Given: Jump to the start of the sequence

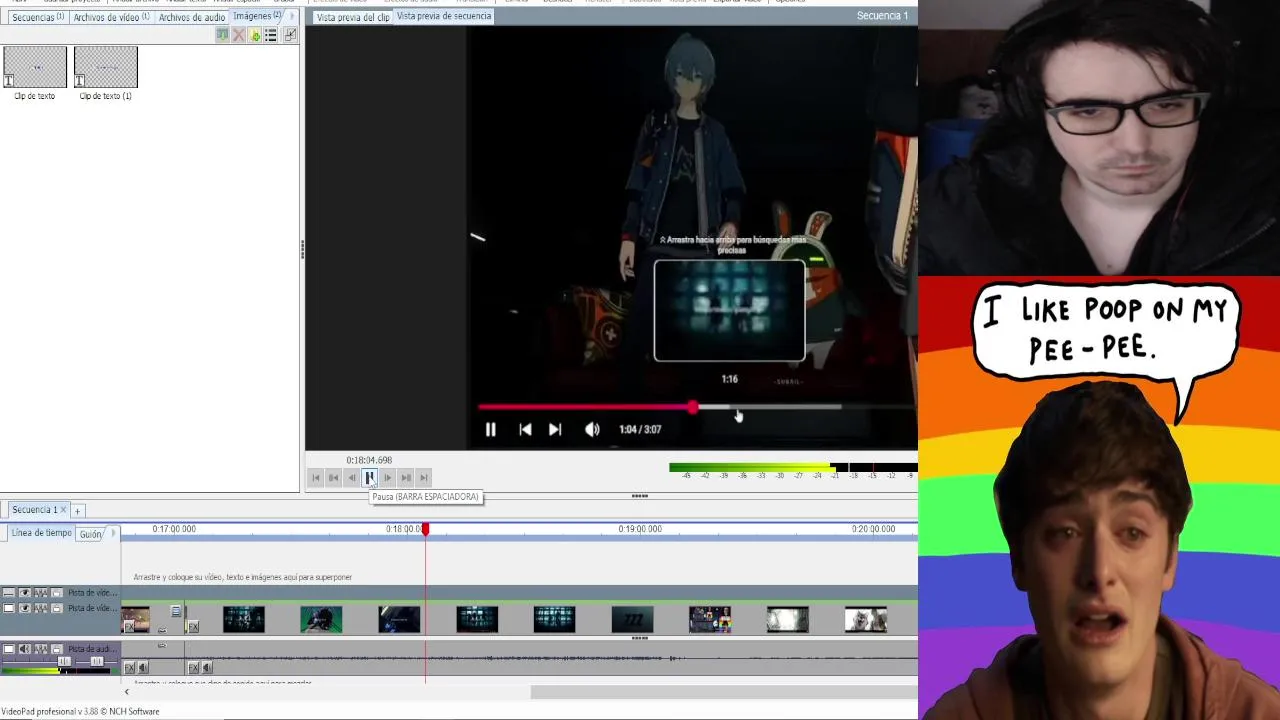Looking at the screenshot, I should [x=316, y=478].
